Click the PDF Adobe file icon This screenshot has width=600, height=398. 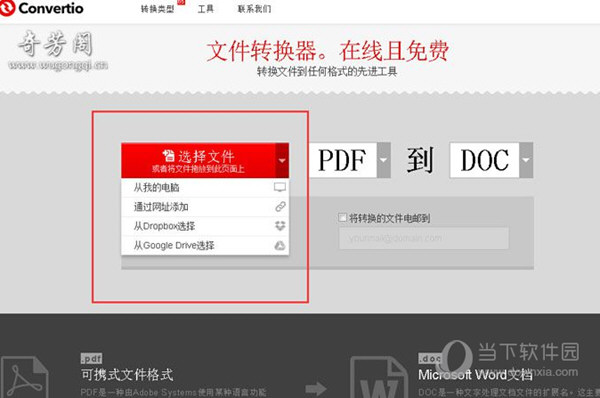pyautogui.click(x=25, y=377)
